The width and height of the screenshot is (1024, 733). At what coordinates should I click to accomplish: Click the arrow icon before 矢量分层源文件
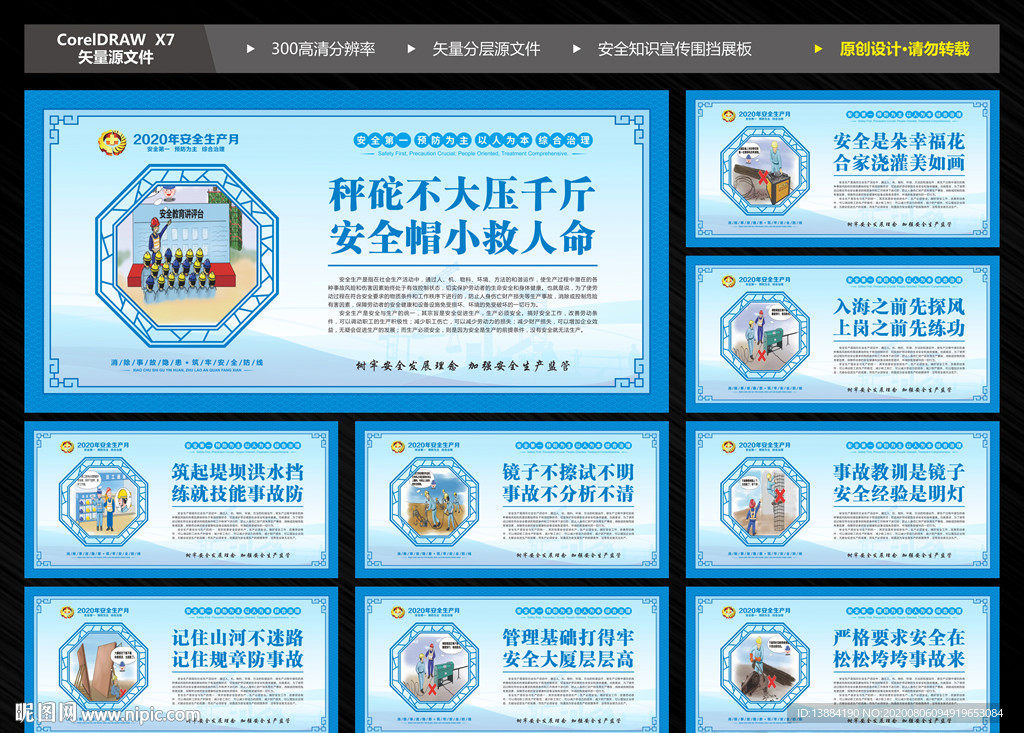pos(411,48)
